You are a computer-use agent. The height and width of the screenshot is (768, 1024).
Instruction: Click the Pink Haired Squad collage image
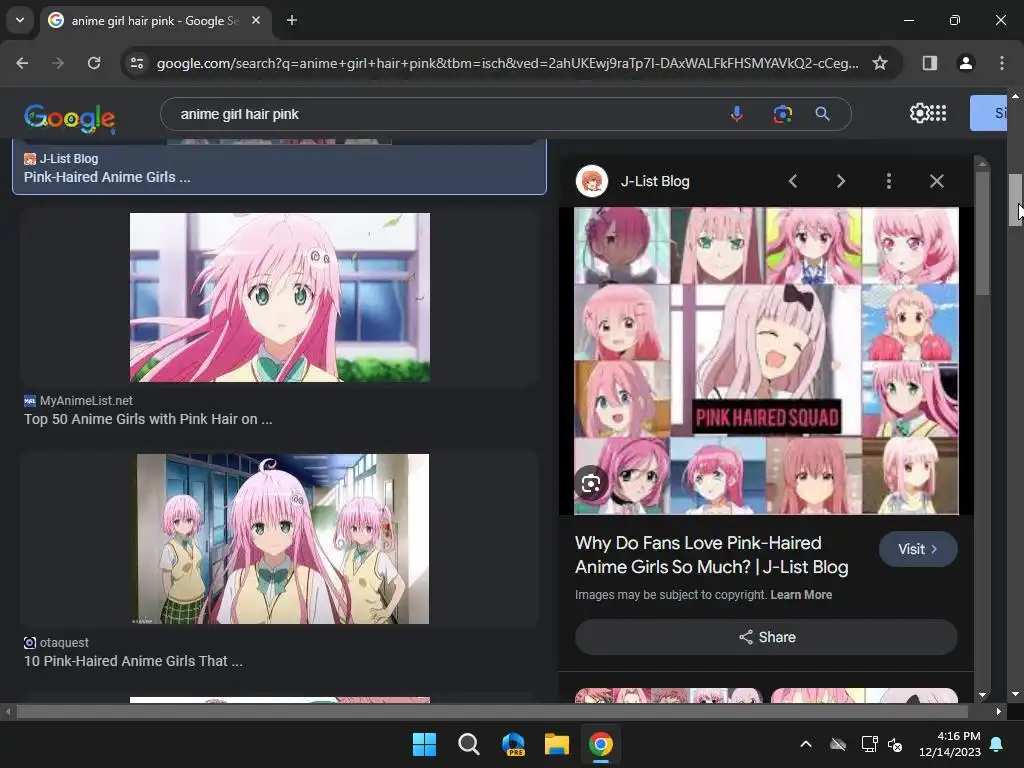click(x=766, y=361)
